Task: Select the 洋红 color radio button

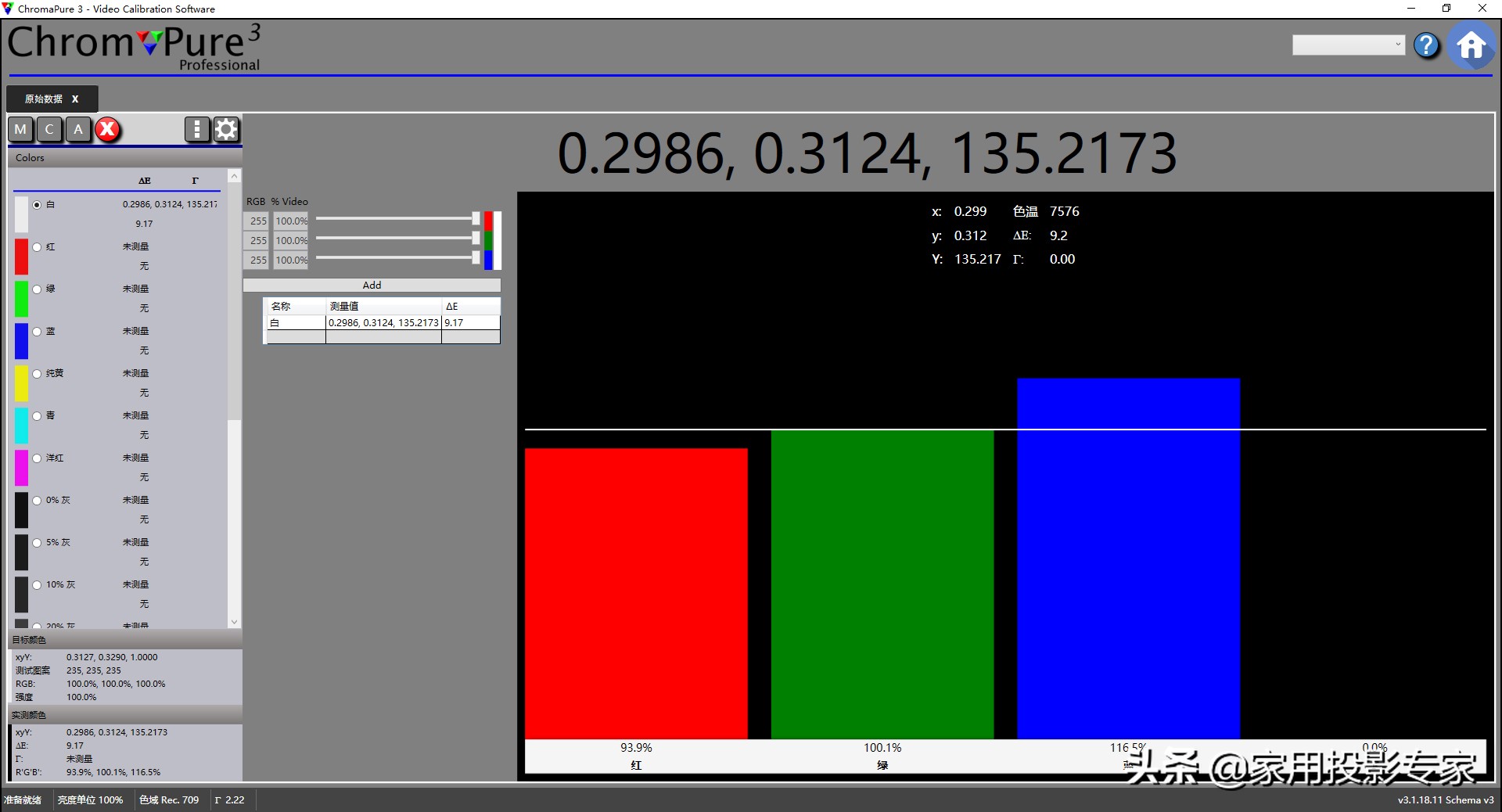Action: click(x=37, y=458)
